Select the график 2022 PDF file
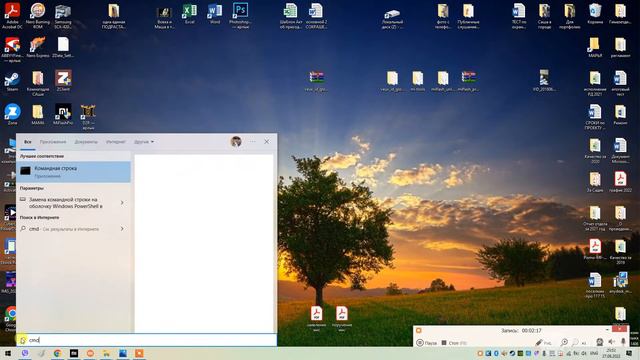The image size is (640, 360). point(620,182)
